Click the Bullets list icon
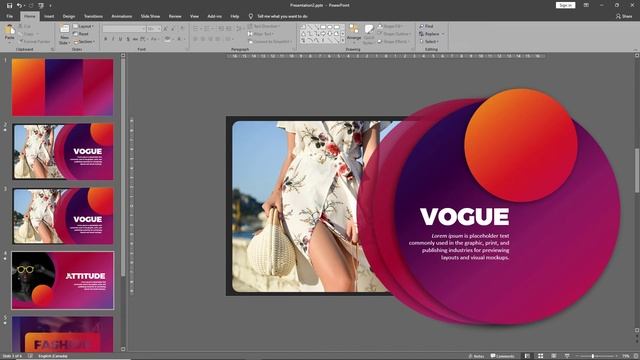640x360 pixels. (x=196, y=29)
